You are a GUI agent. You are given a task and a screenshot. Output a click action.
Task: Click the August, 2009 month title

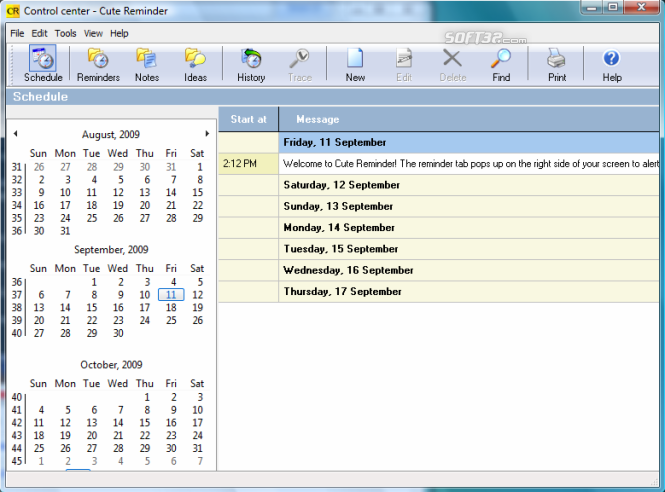[111, 134]
